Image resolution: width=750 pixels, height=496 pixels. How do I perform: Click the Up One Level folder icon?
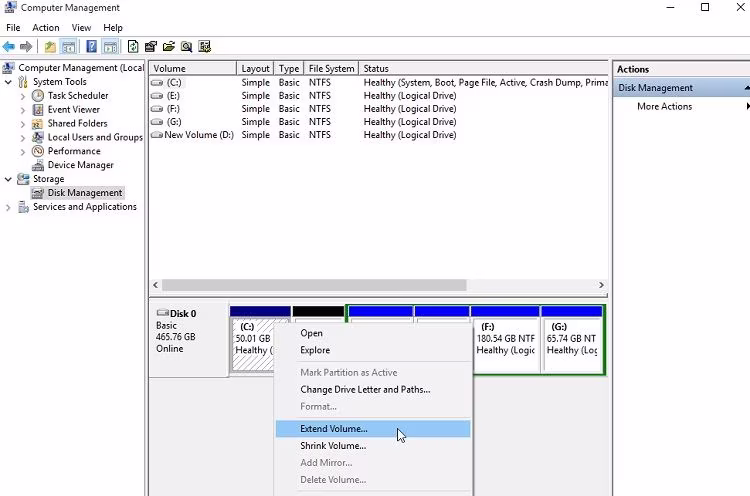click(x=50, y=46)
